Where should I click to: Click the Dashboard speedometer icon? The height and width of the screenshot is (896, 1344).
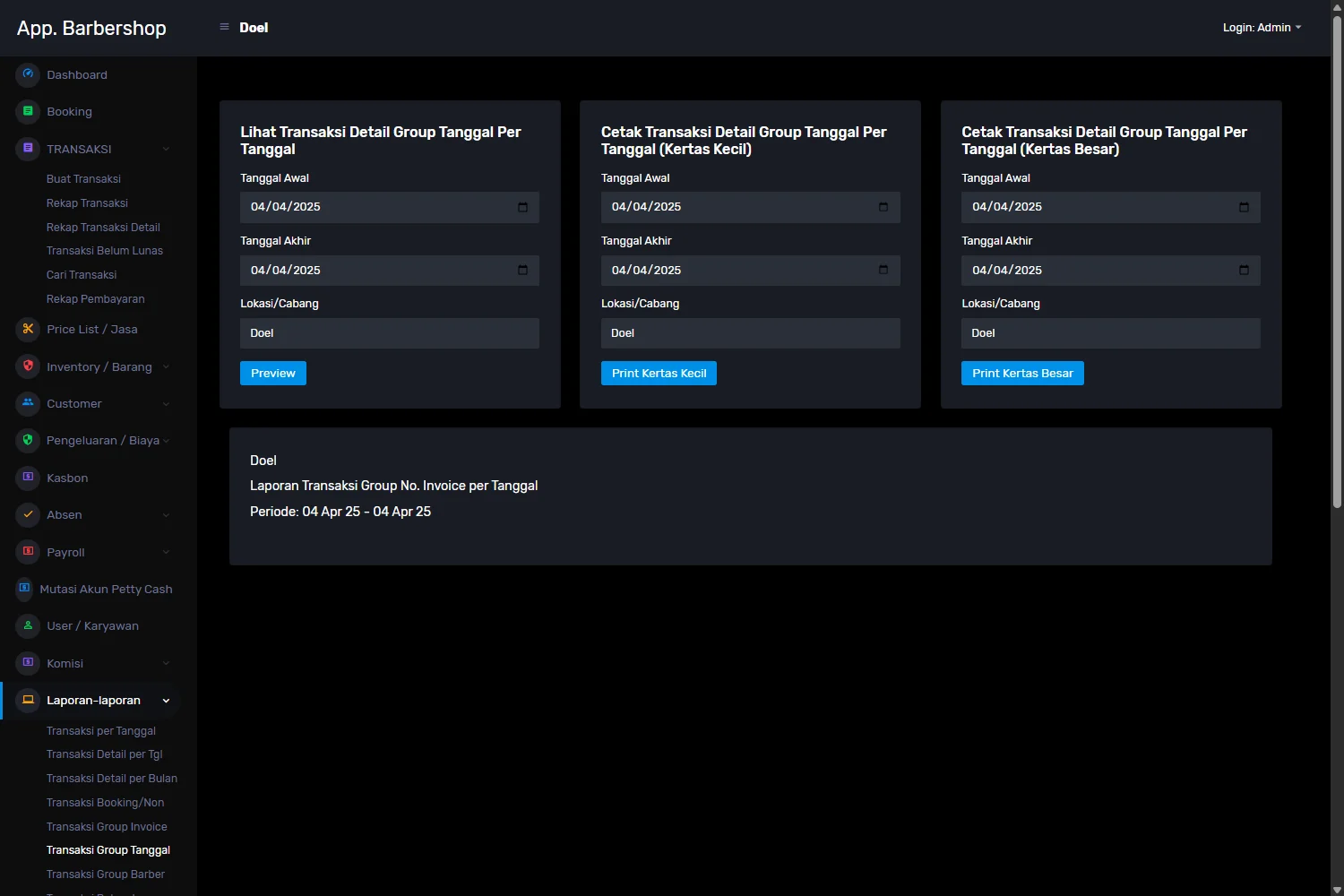click(x=28, y=74)
